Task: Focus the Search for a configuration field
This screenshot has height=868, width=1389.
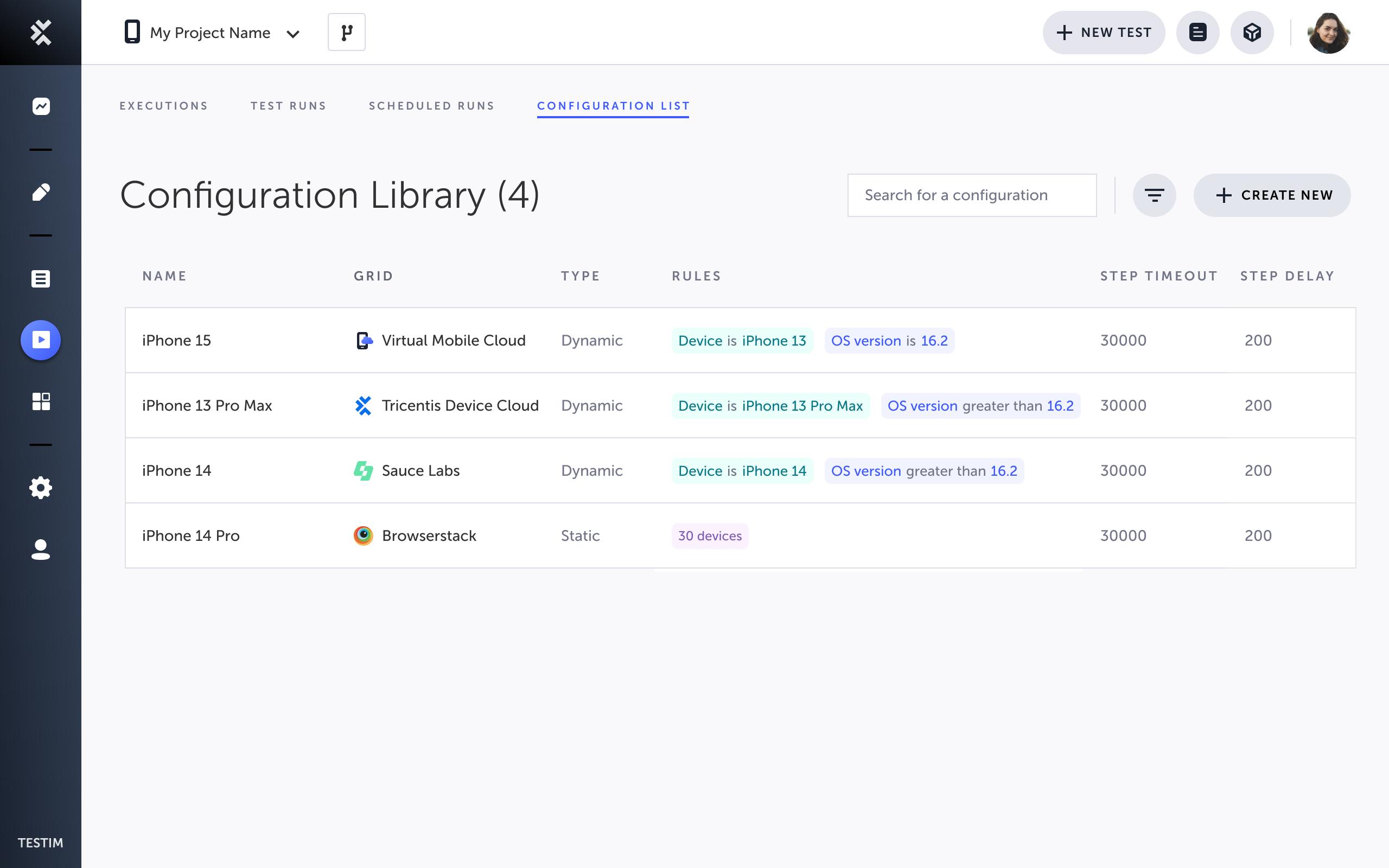Action: 971,195
